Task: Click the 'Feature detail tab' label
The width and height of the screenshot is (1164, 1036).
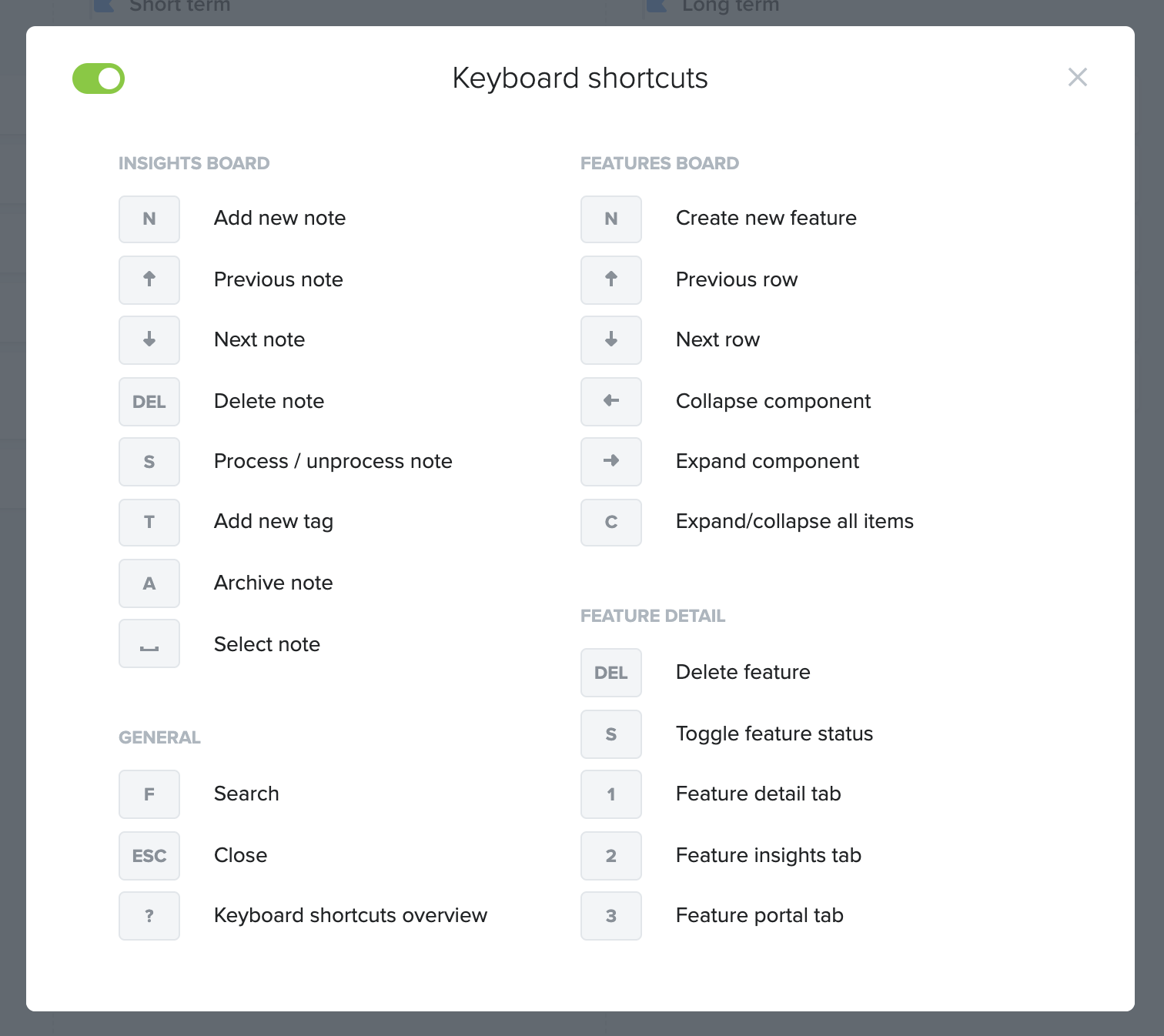Action: 758,794
